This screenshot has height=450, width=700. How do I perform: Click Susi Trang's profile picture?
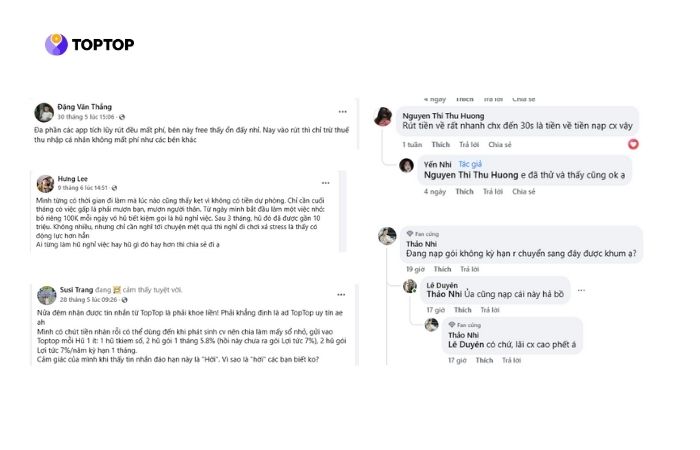46,295
